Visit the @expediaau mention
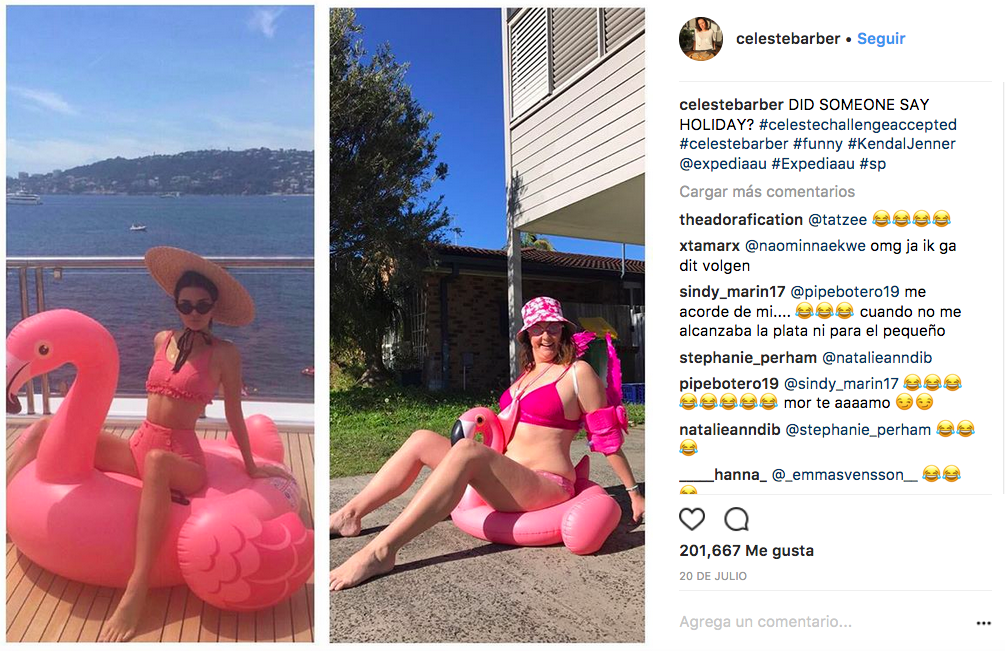The height and width of the screenshot is (651, 1005). 722,164
